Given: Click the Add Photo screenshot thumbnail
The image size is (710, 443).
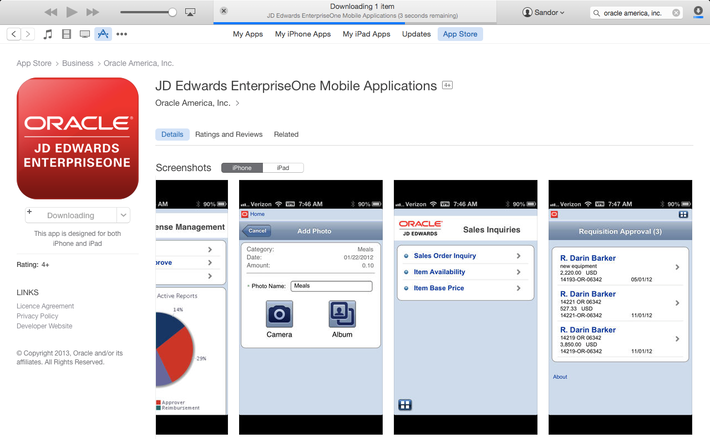Looking at the screenshot, I should point(311,307).
